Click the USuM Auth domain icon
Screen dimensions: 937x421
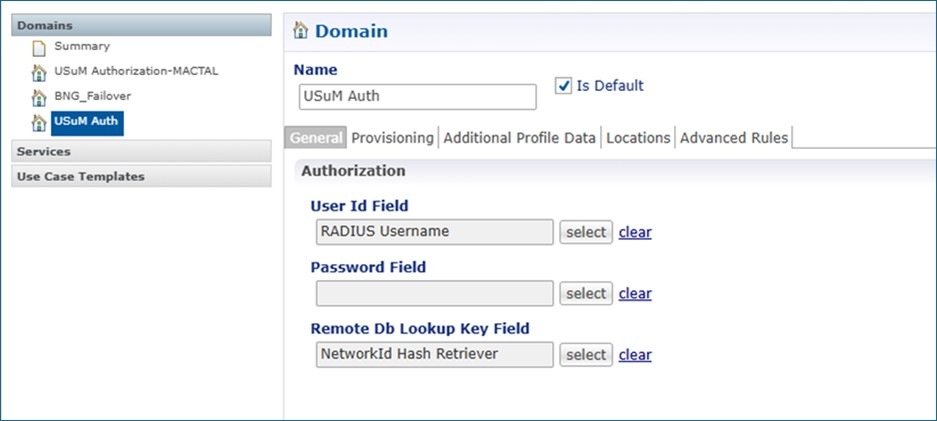coord(39,122)
